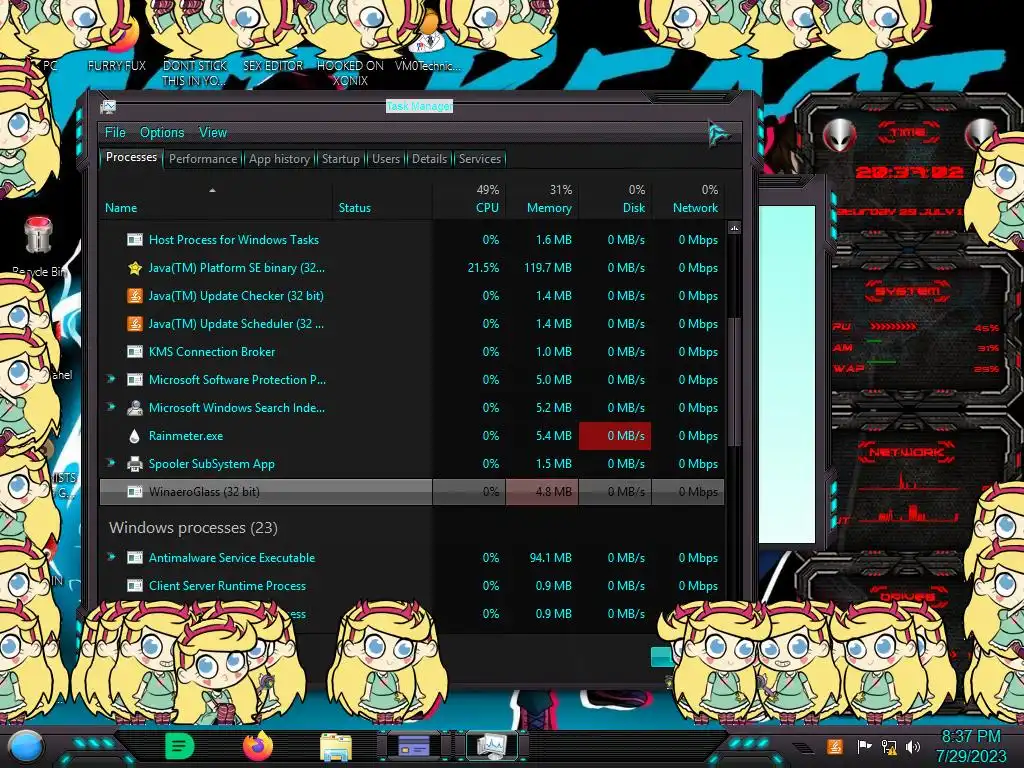Sort by the Name column header
The image size is (1024, 768).
pos(215,200)
